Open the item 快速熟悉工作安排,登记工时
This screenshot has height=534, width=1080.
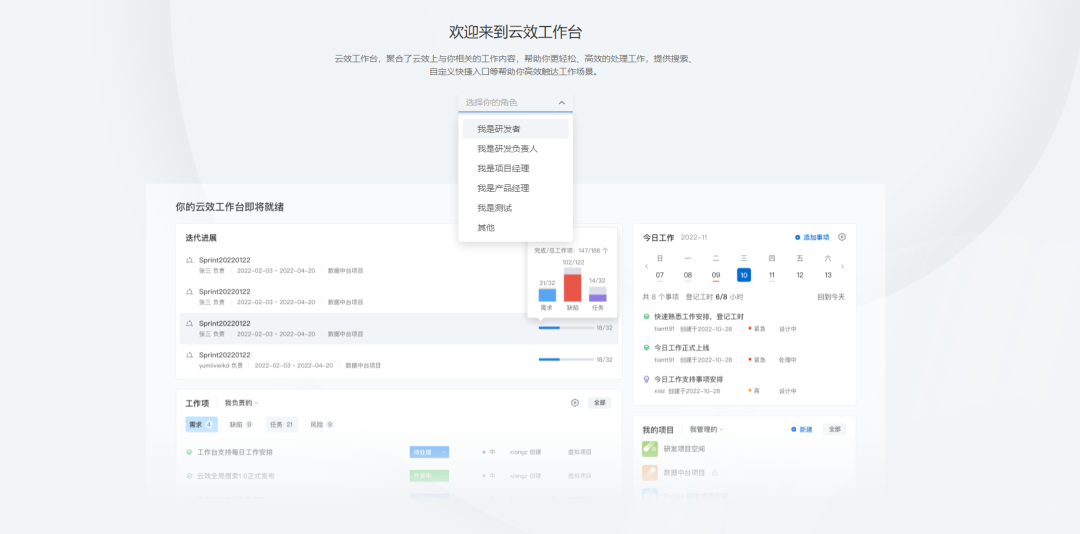(x=699, y=316)
